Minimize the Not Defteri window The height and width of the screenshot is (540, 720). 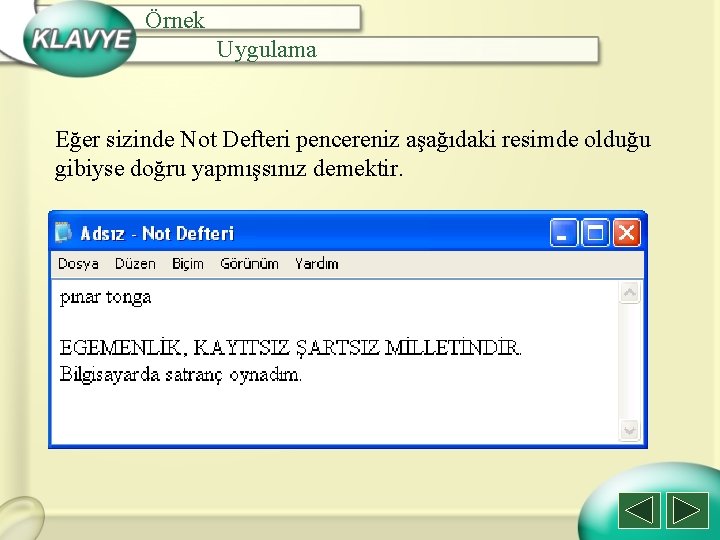pyautogui.click(x=563, y=233)
